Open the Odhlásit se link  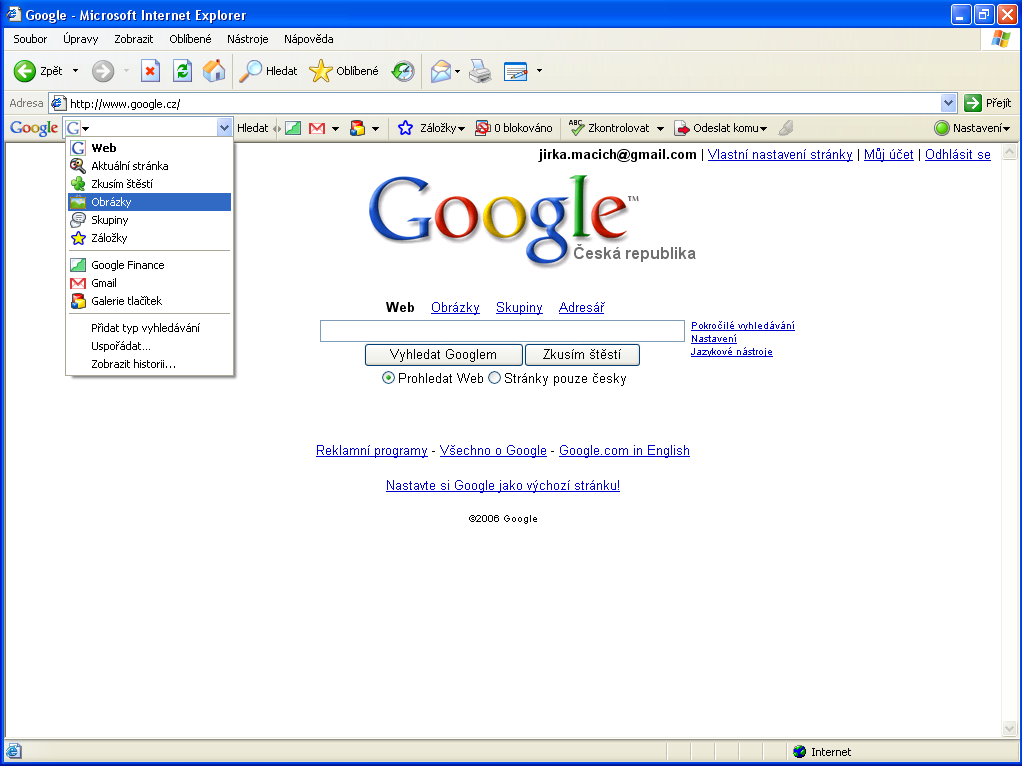click(957, 155)
